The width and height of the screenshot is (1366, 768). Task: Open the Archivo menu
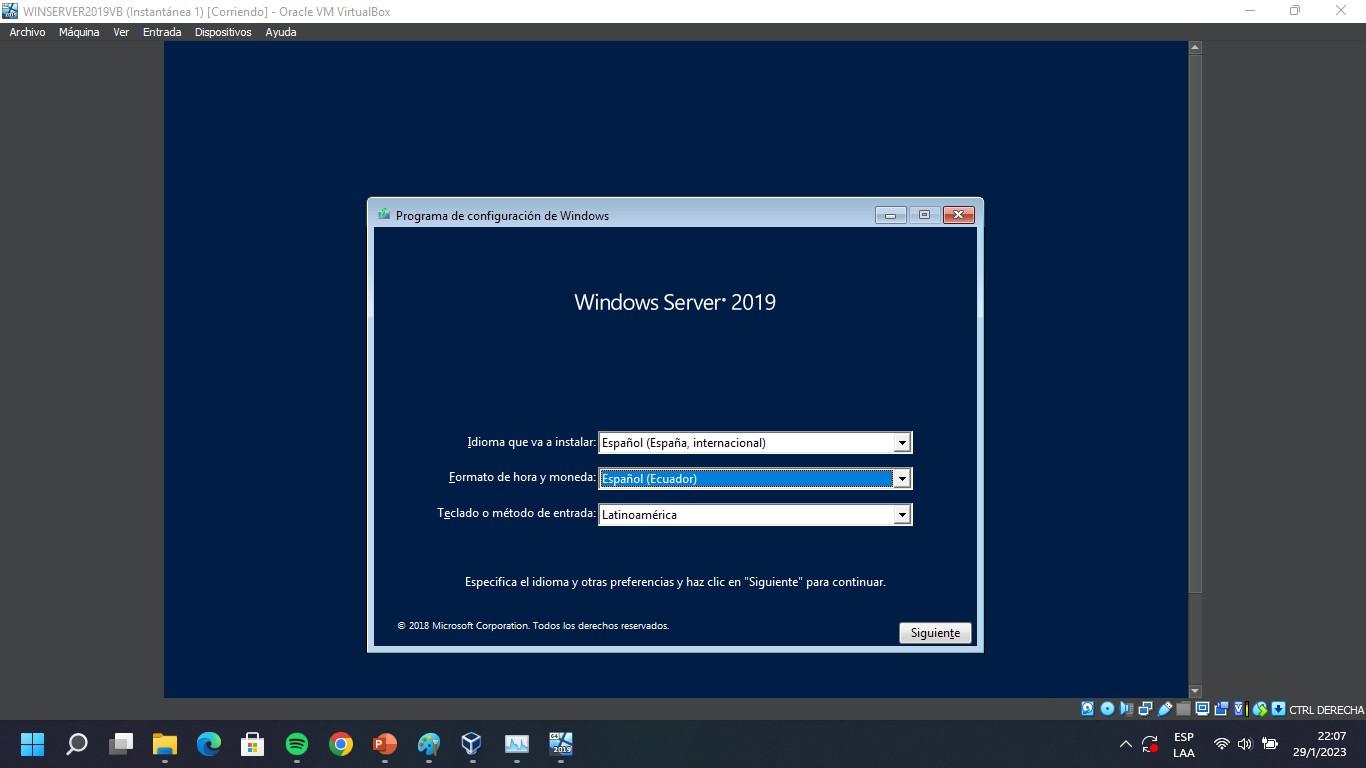pyautogui.click(x=27, y=32)
